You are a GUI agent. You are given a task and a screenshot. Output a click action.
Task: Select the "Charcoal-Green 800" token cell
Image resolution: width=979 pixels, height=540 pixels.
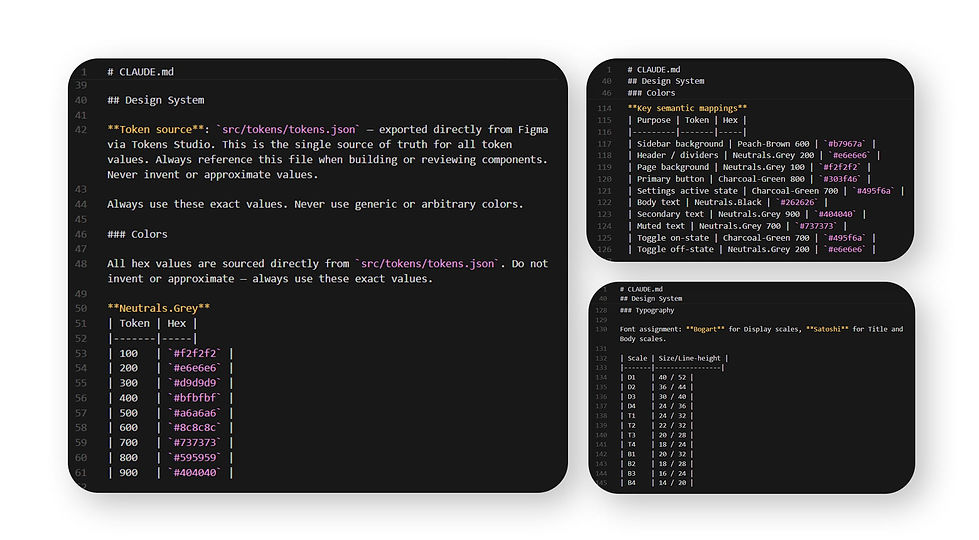761,179
